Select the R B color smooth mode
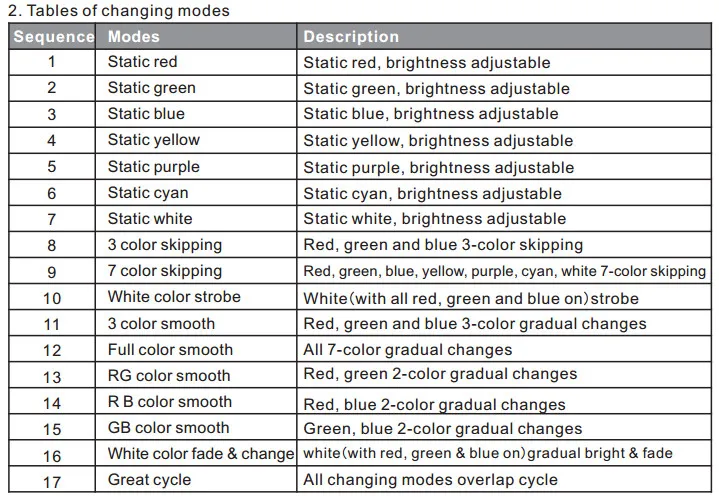This screenshot has width=719, height=497. coord(196,402)
